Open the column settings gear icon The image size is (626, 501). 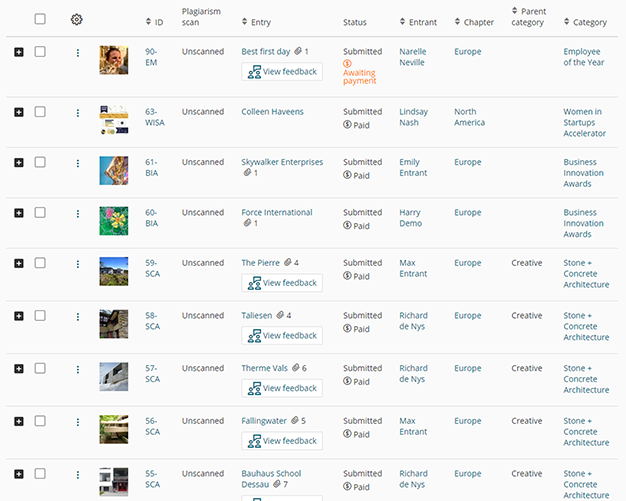(77, 19)
